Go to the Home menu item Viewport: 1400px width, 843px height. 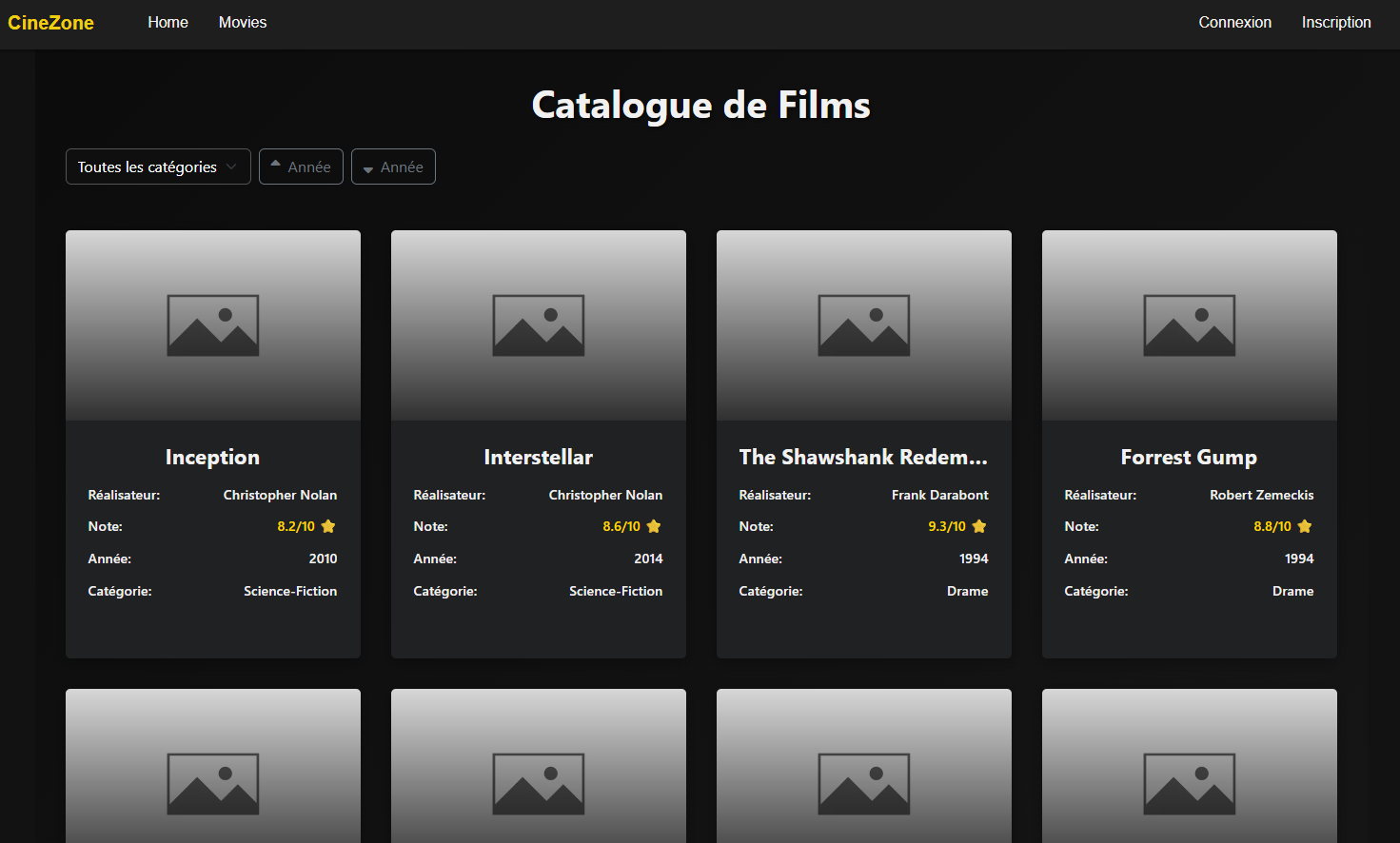(x=168, y=22)
